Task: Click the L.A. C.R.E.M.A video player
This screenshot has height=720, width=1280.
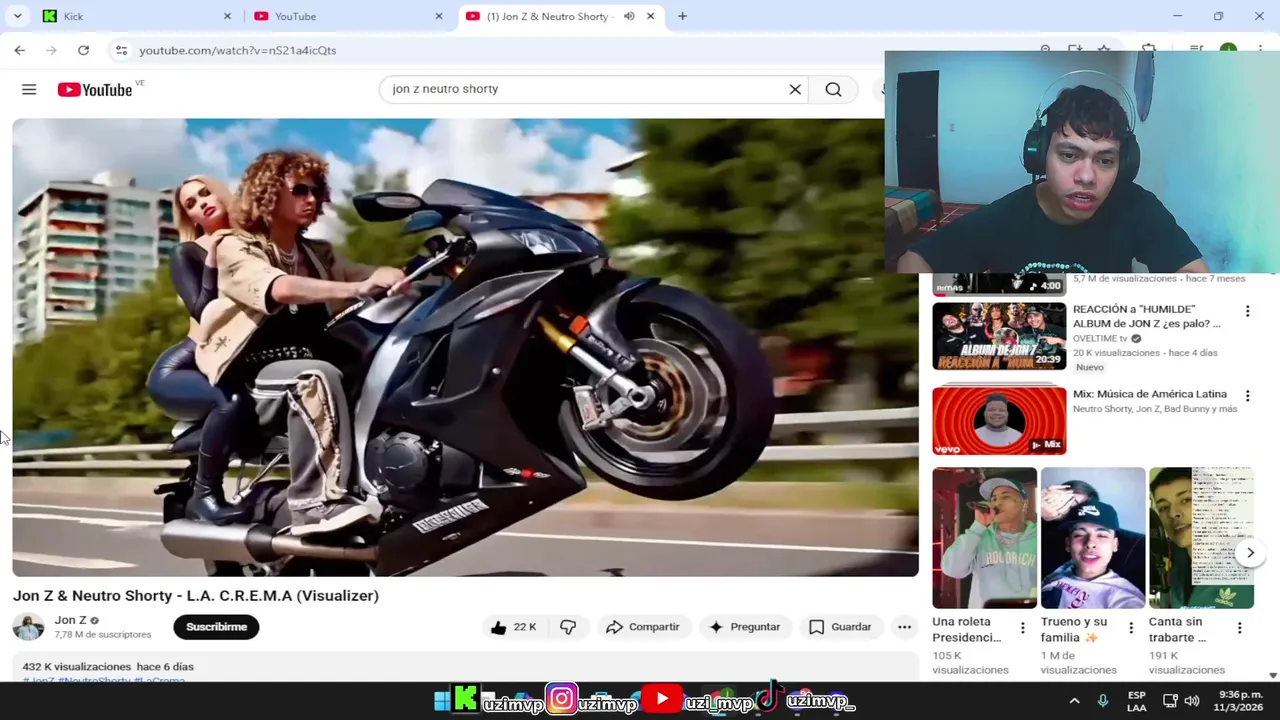Action: coord(465,347)
